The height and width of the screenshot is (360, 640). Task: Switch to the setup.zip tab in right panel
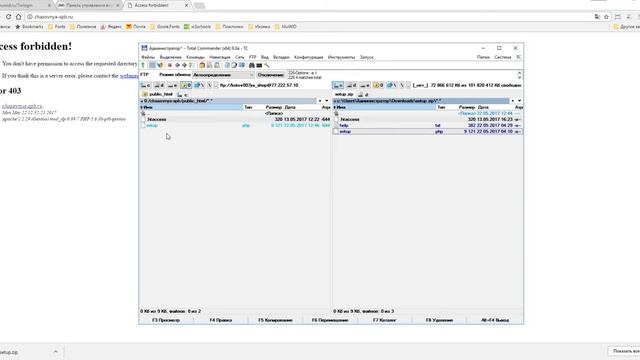pos(344,94)
